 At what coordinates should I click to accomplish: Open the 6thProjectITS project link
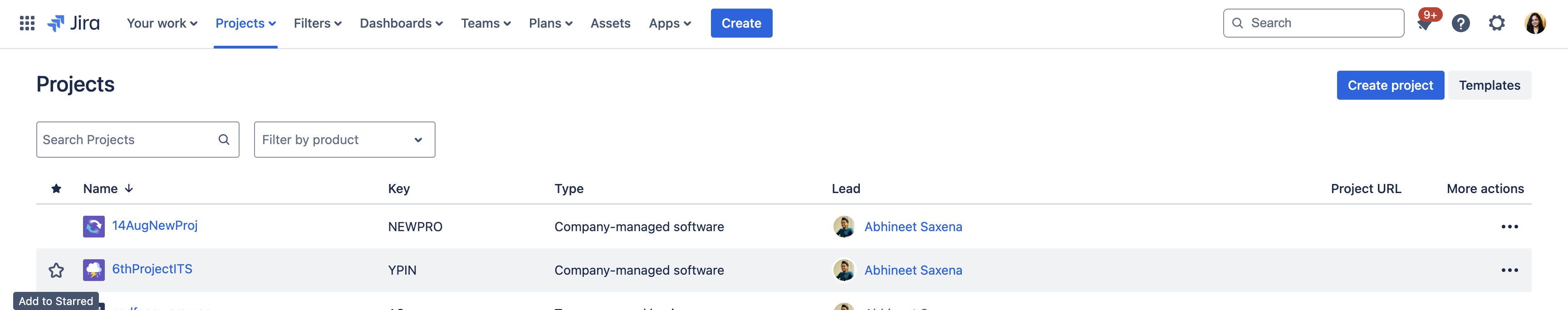tap(152, 269)
